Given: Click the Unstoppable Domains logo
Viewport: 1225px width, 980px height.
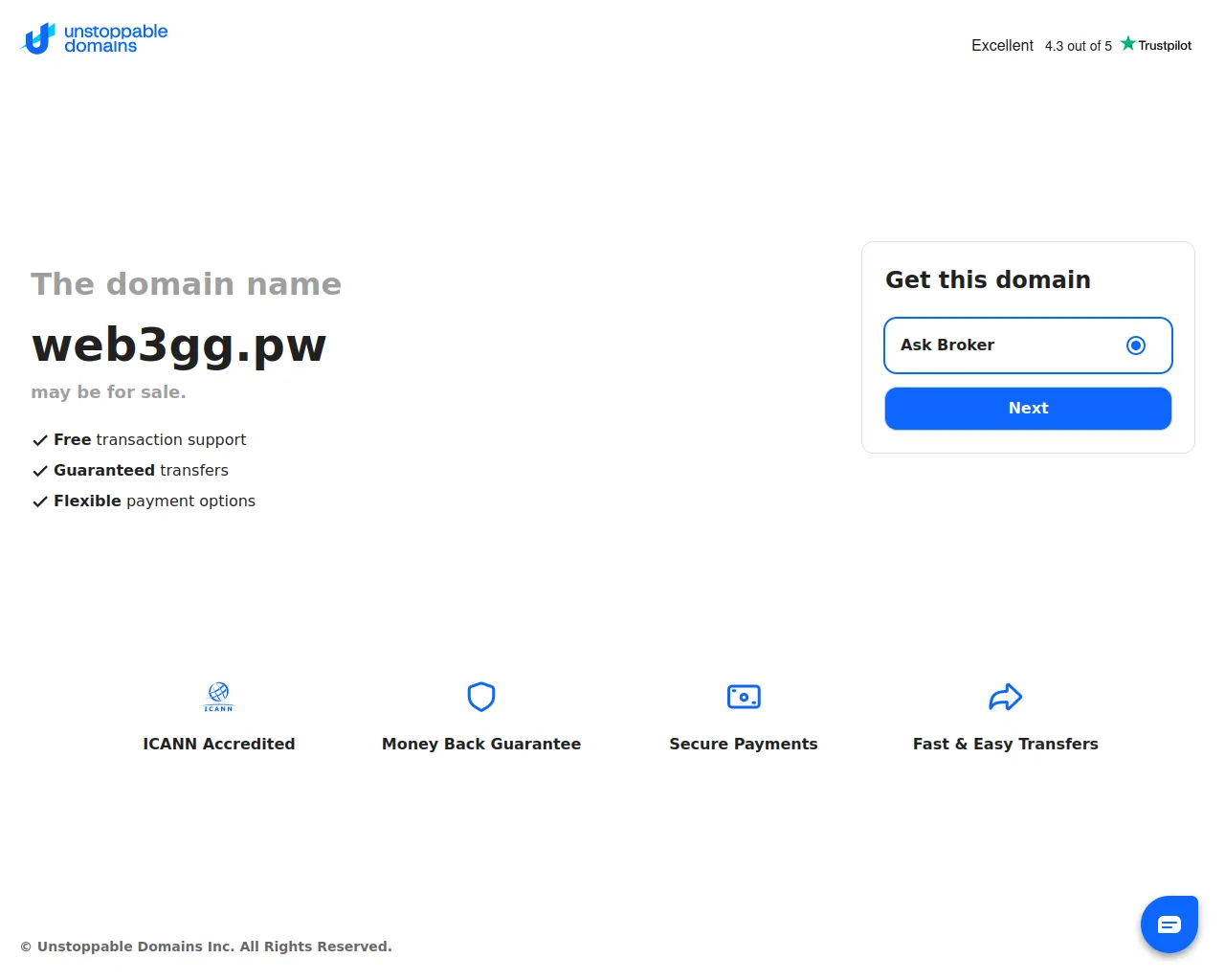Looking at the screenshot, I should tap(94, 38).
